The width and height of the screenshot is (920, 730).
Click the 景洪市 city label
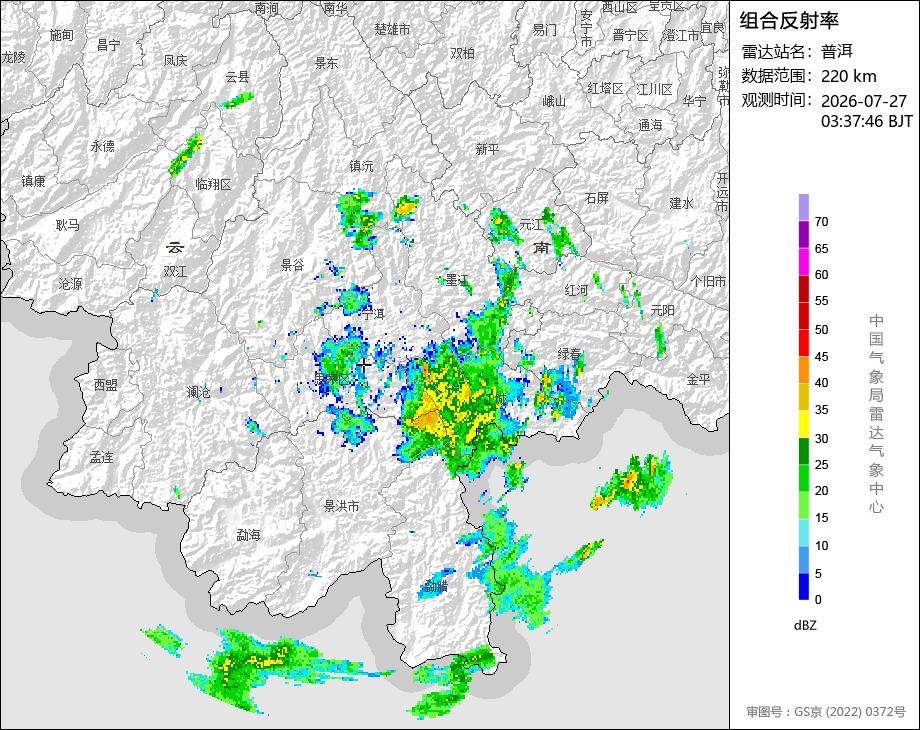[x=342, y=506]
